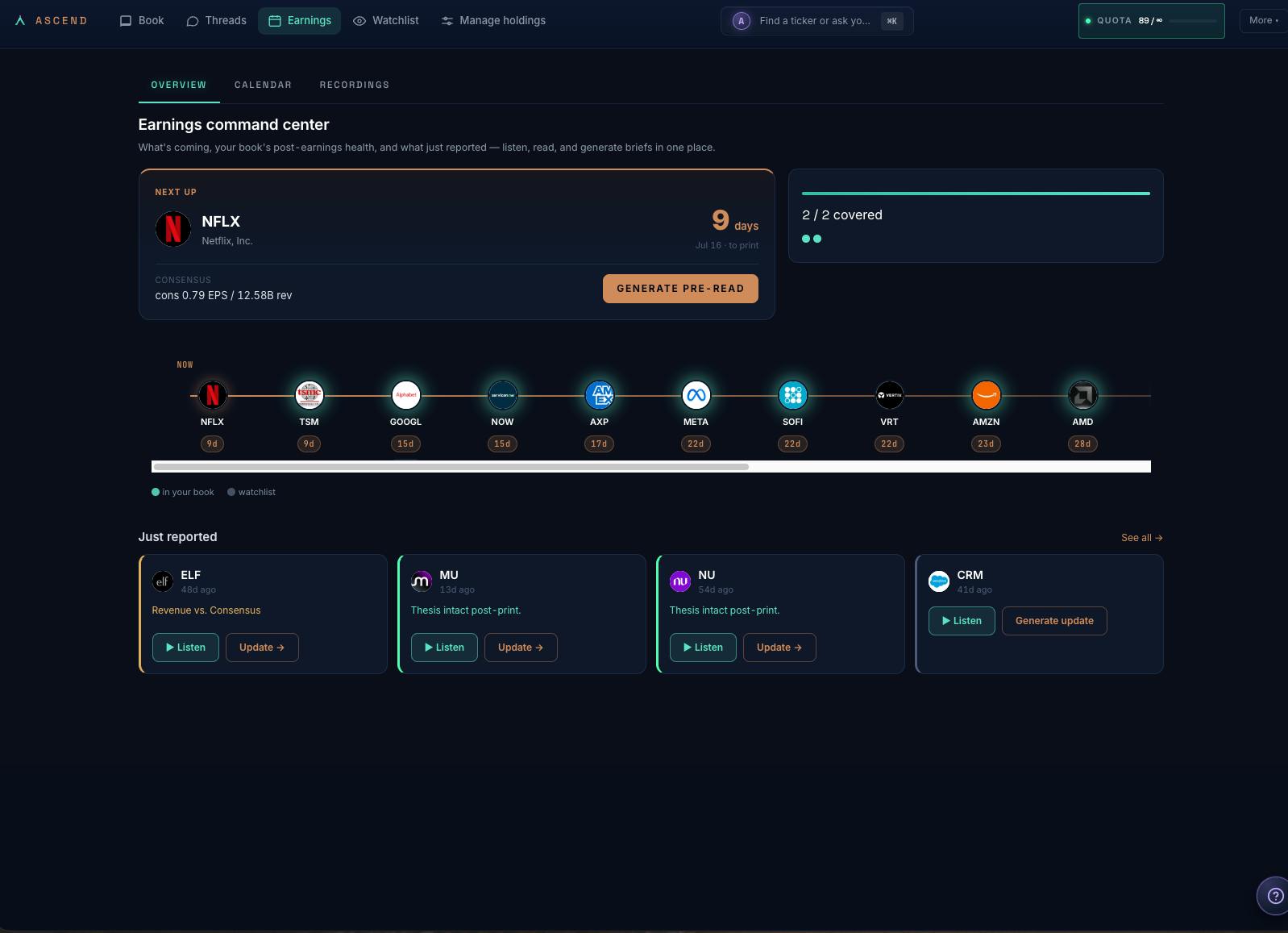
Task: Click Generate update for CRM
Action: tap(1054, 621)
